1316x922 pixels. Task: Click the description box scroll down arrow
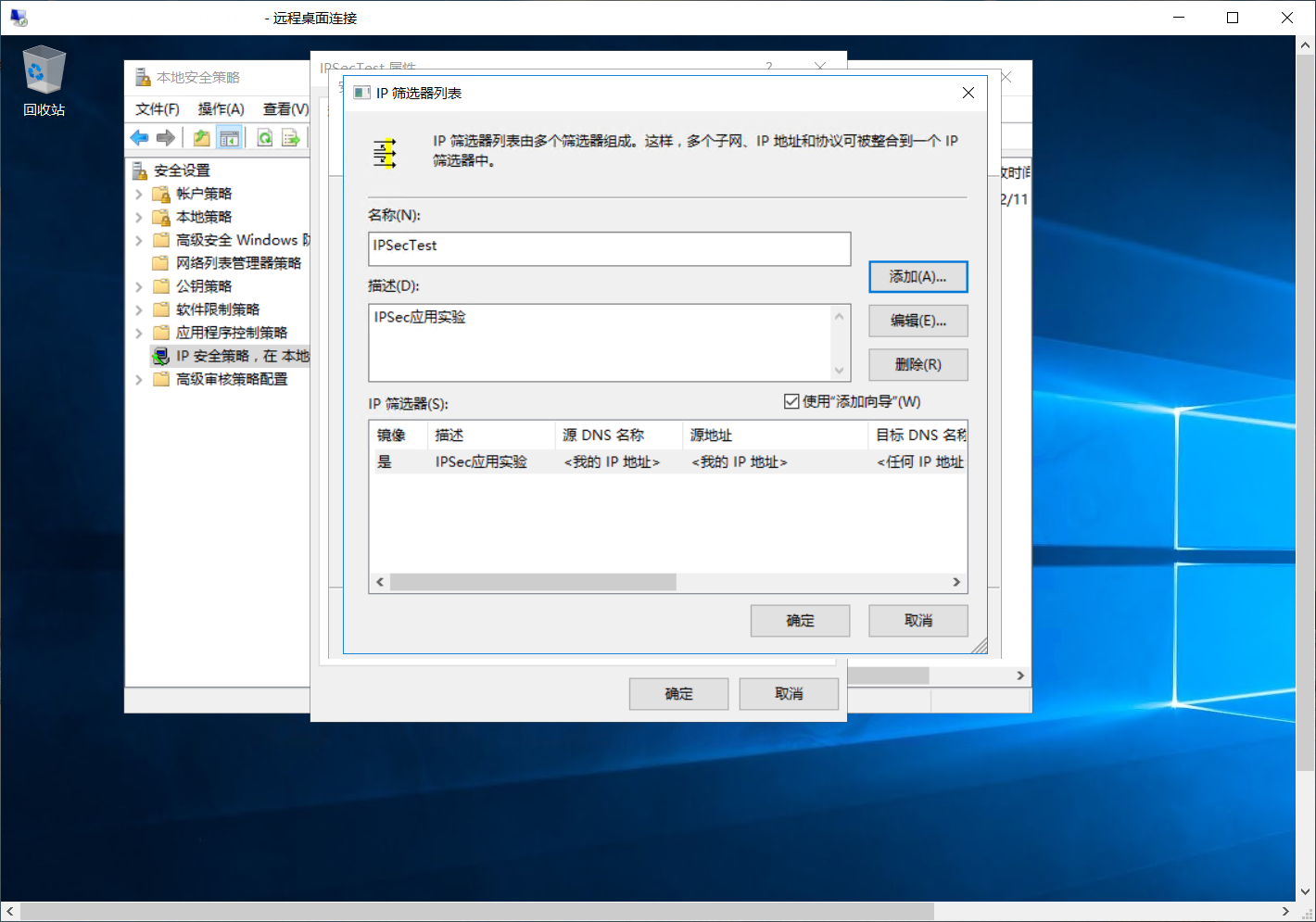(x=840, y=371)
